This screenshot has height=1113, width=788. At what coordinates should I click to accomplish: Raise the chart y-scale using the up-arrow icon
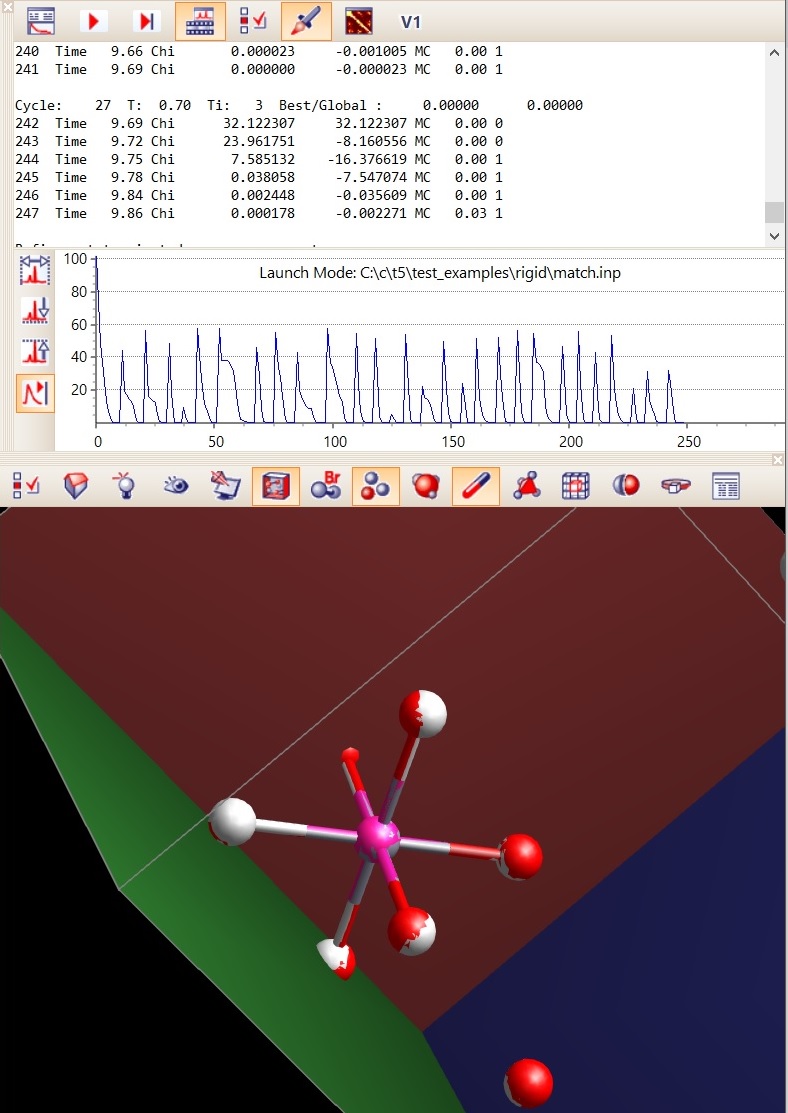[x=35, y=351]
